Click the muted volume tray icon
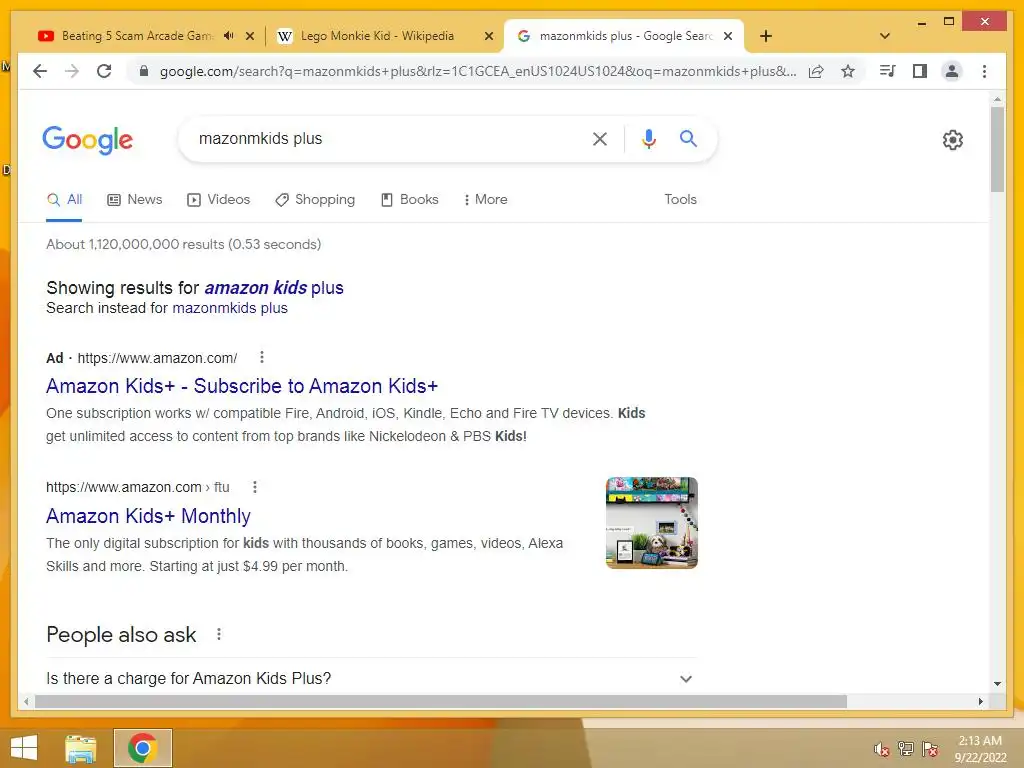This screenshot has width=1024, height=768. [x=882, y=749]
